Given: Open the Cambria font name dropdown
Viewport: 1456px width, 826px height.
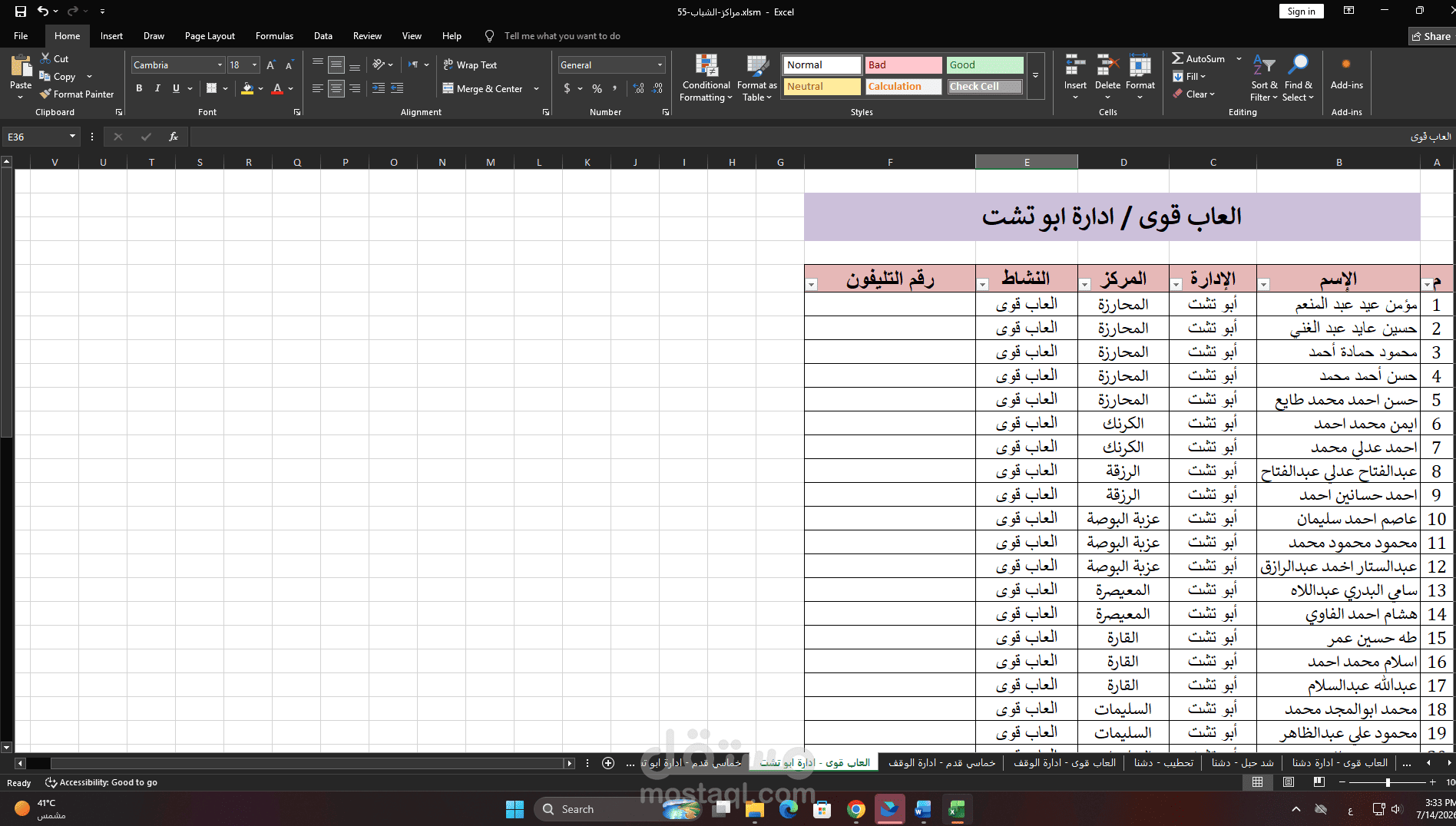Looking at the screenshot, I should [220, 65].
